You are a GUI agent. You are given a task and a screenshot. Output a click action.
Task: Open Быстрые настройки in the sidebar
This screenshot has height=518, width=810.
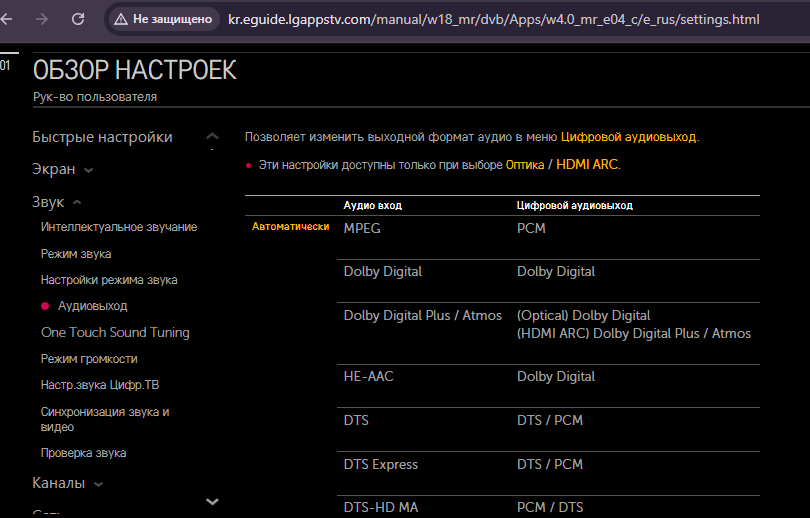pos(102,137)
